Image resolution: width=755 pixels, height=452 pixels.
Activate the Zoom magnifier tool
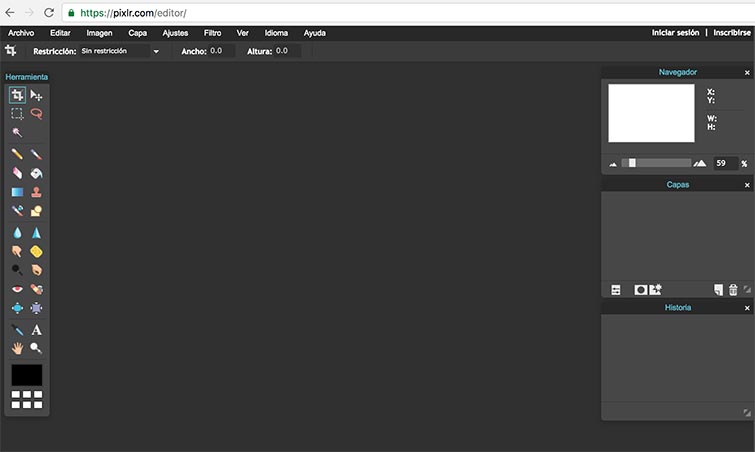(36, 348)
